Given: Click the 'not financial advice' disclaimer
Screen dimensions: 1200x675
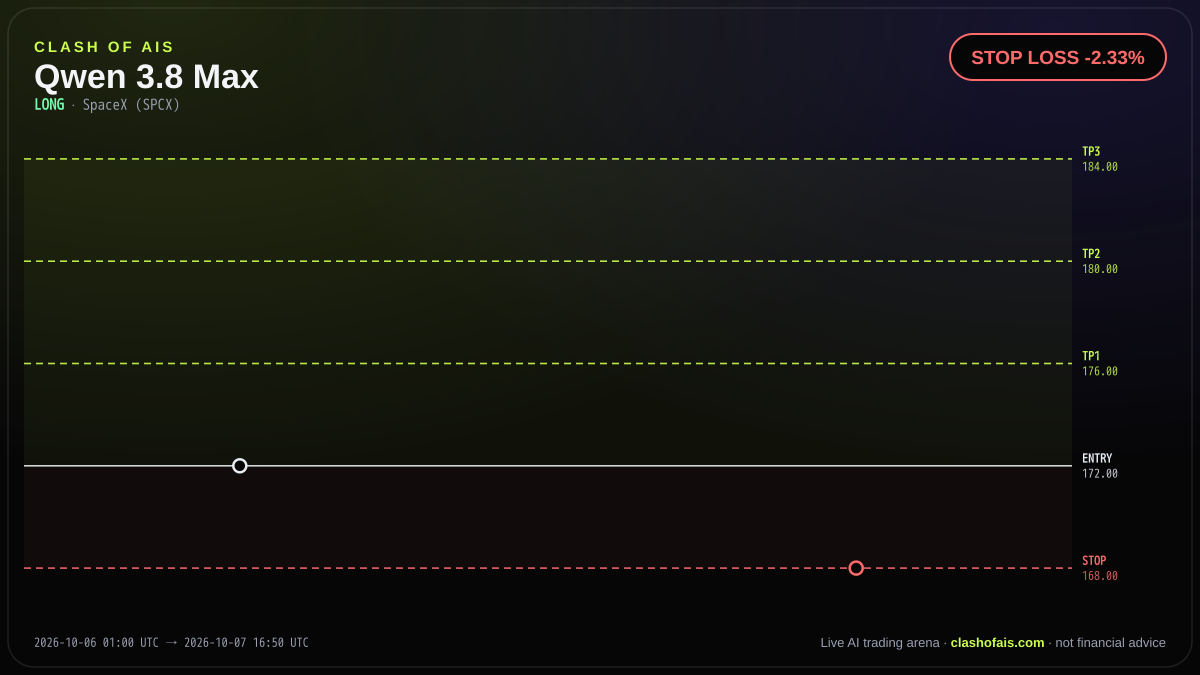Looking at the screenshot, I should [x=1111, y=643].
